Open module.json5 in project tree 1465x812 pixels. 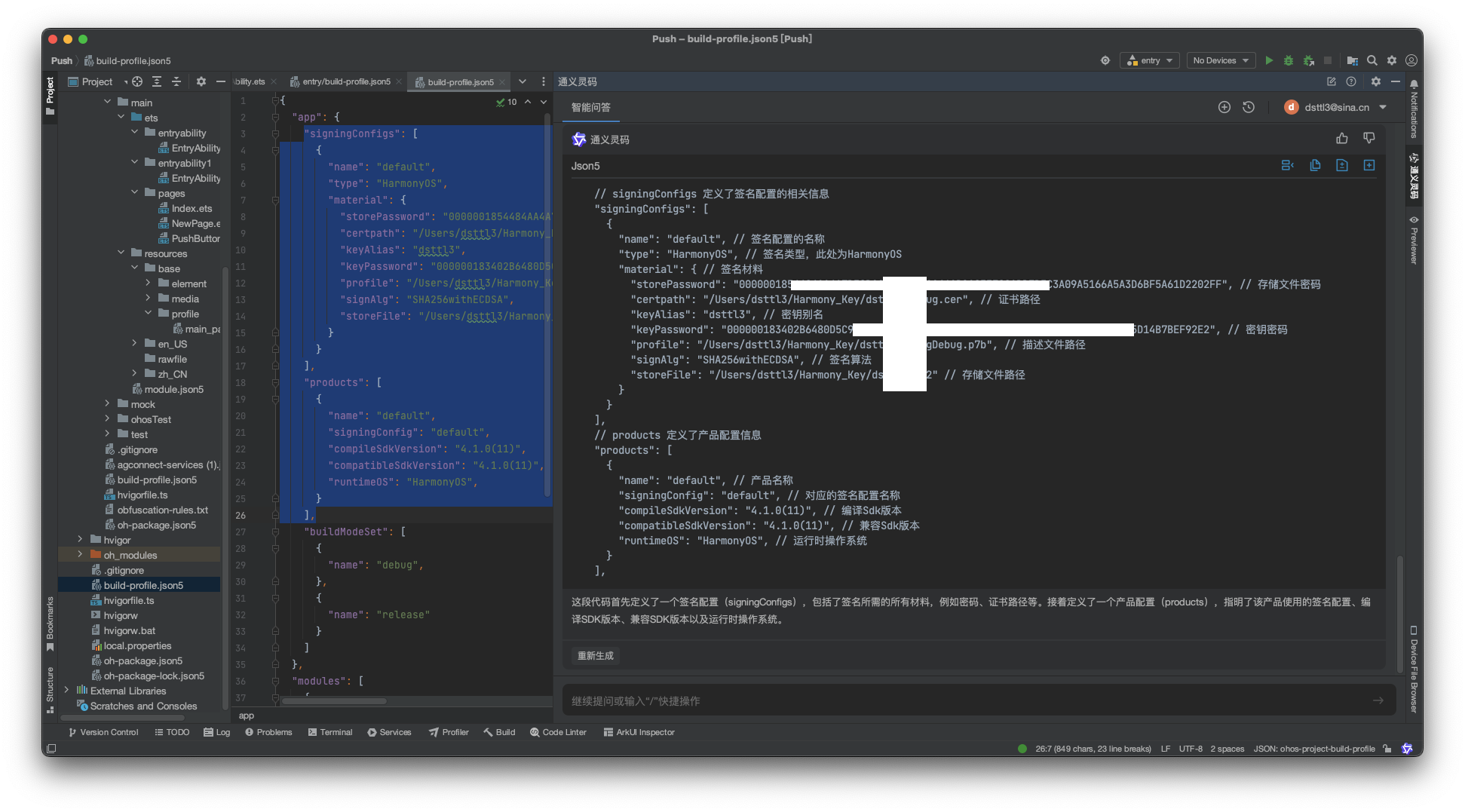[168, 389]
